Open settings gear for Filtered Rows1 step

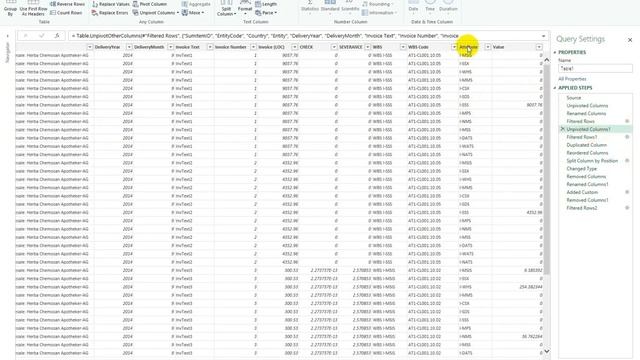(x=627, y=137)
